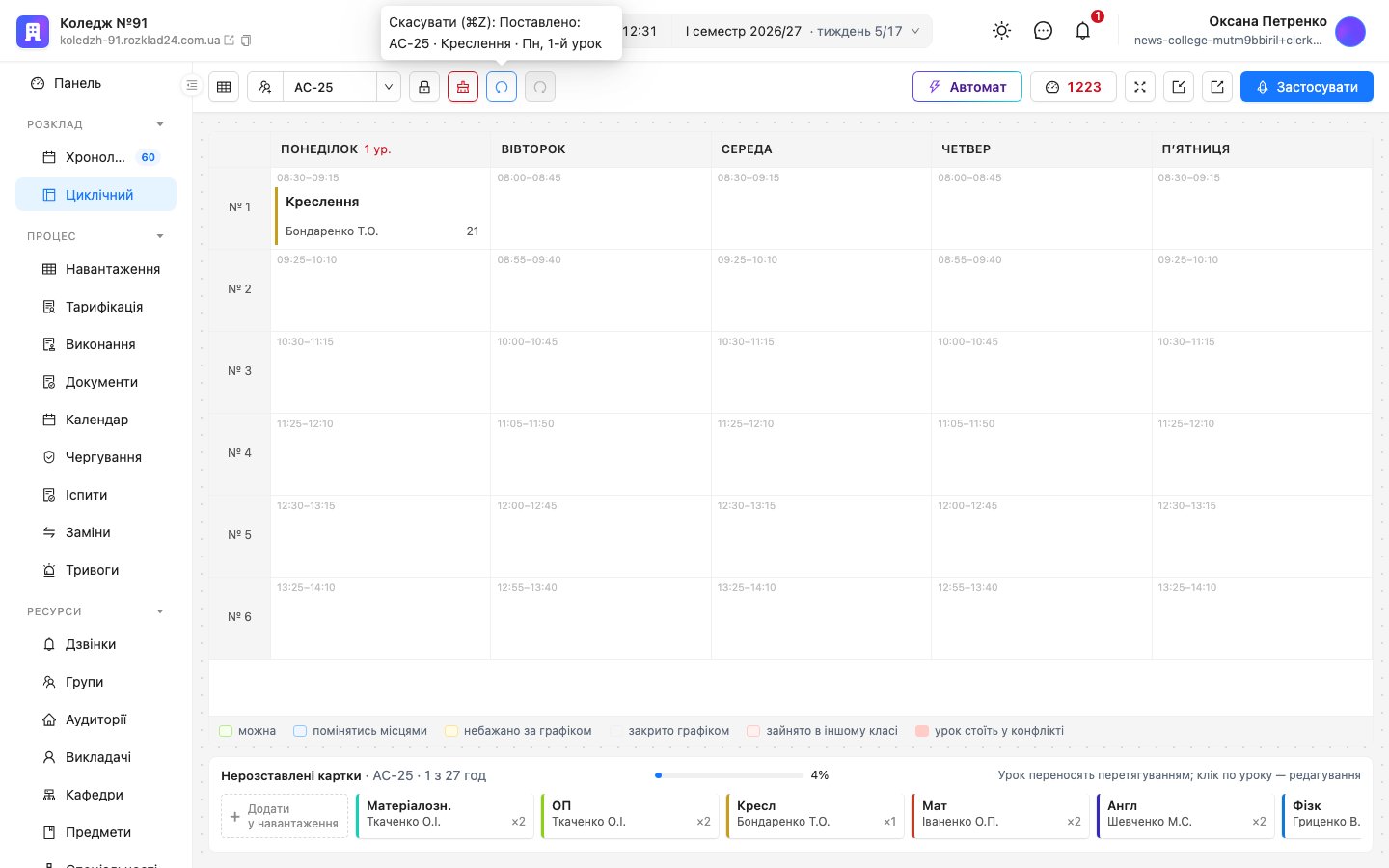Click the ОП Ткаченко О.І. card
Screen dimensions: 1389x868
(630, 816)
